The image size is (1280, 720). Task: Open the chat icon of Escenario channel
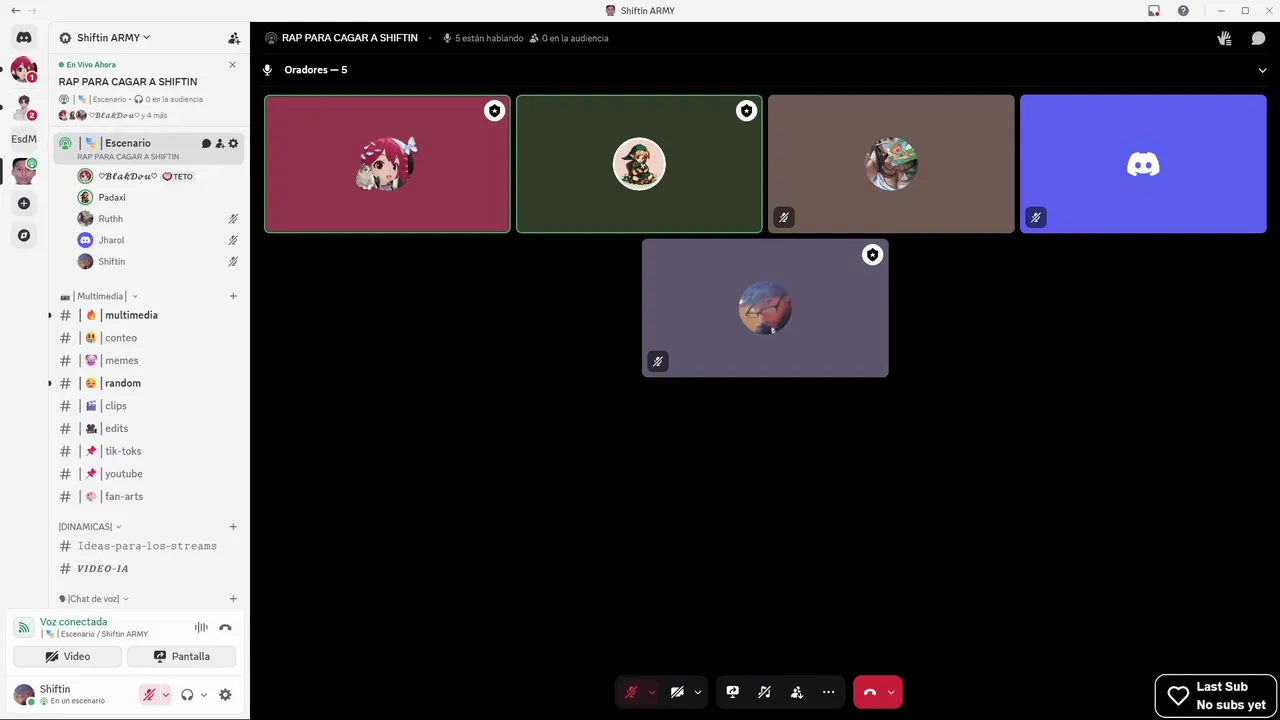click(x=207, y=143)
